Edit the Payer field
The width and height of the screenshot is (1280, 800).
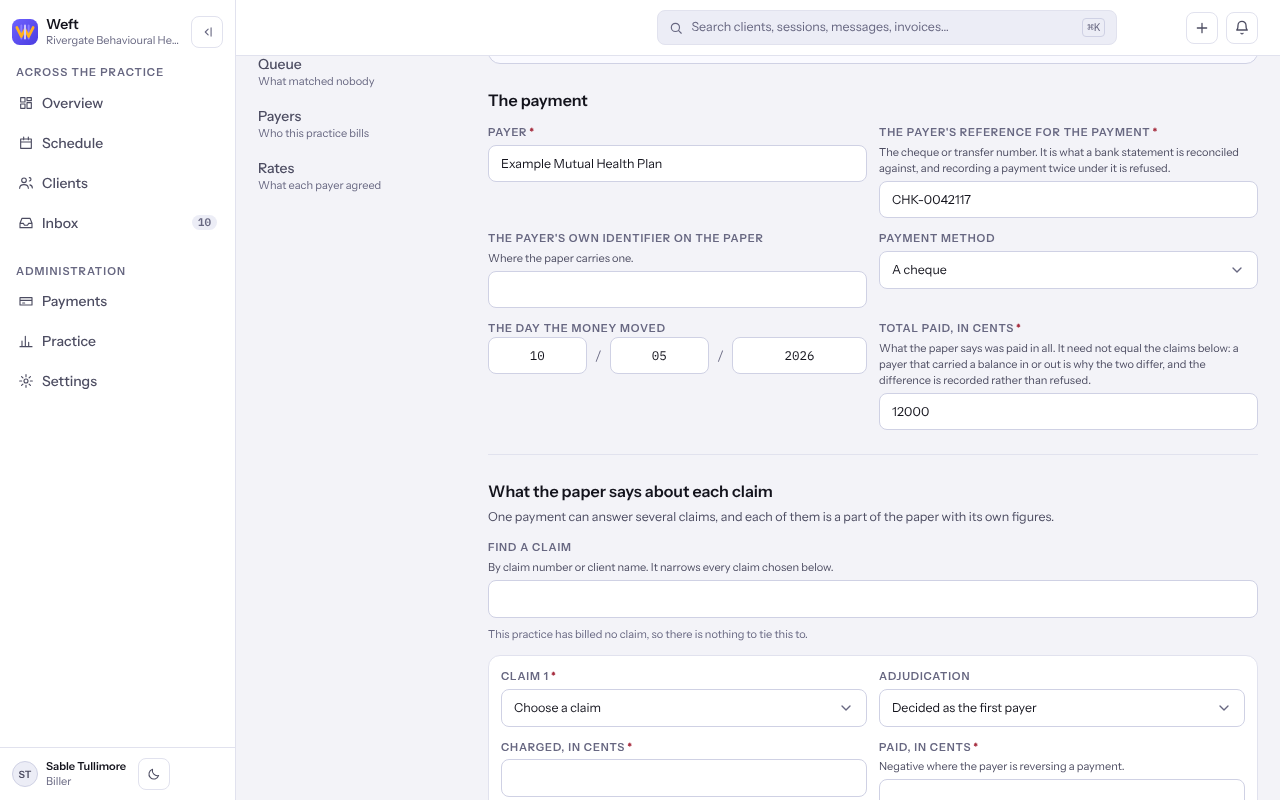pyautogui.click(x=677, y=164)
